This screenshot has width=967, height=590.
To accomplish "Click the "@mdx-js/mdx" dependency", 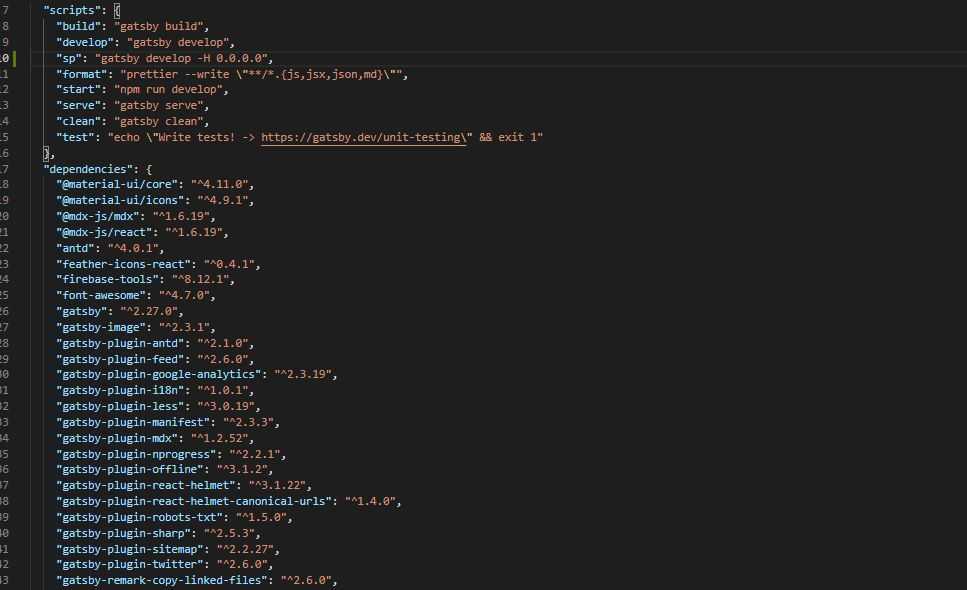I will click(x=97, y=216).
